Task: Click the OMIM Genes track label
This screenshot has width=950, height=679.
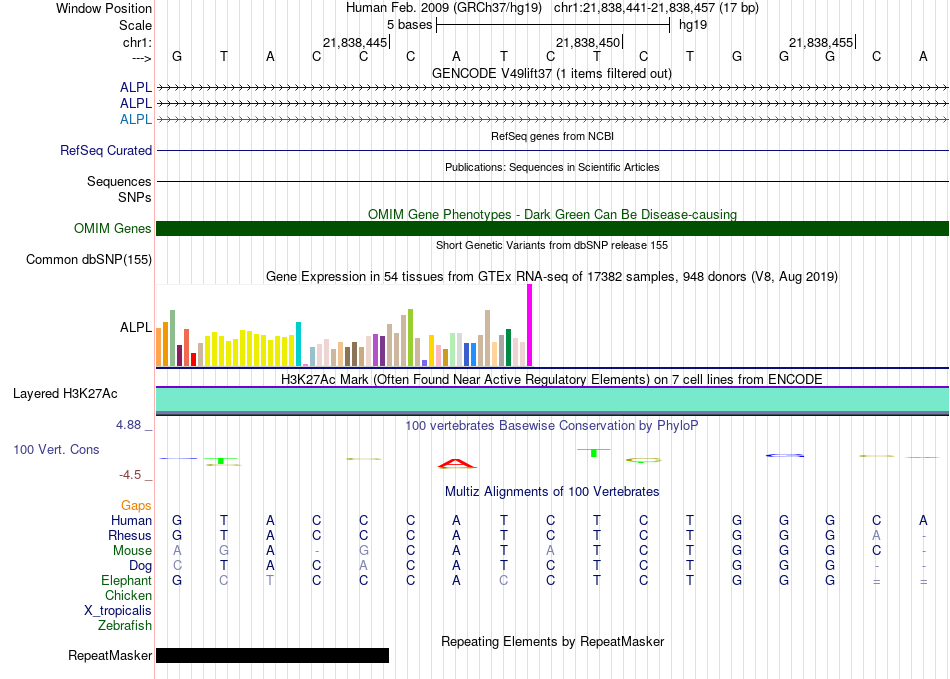Action: click(x=113, y=228)
